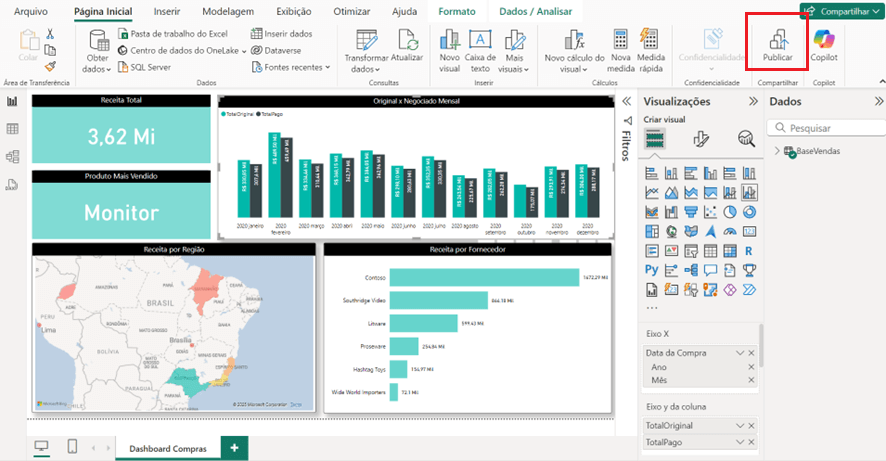The width and height of the screenshot is (886, 461).
Task: Click Inserir dados in ribbon
Action: (281, 34)
